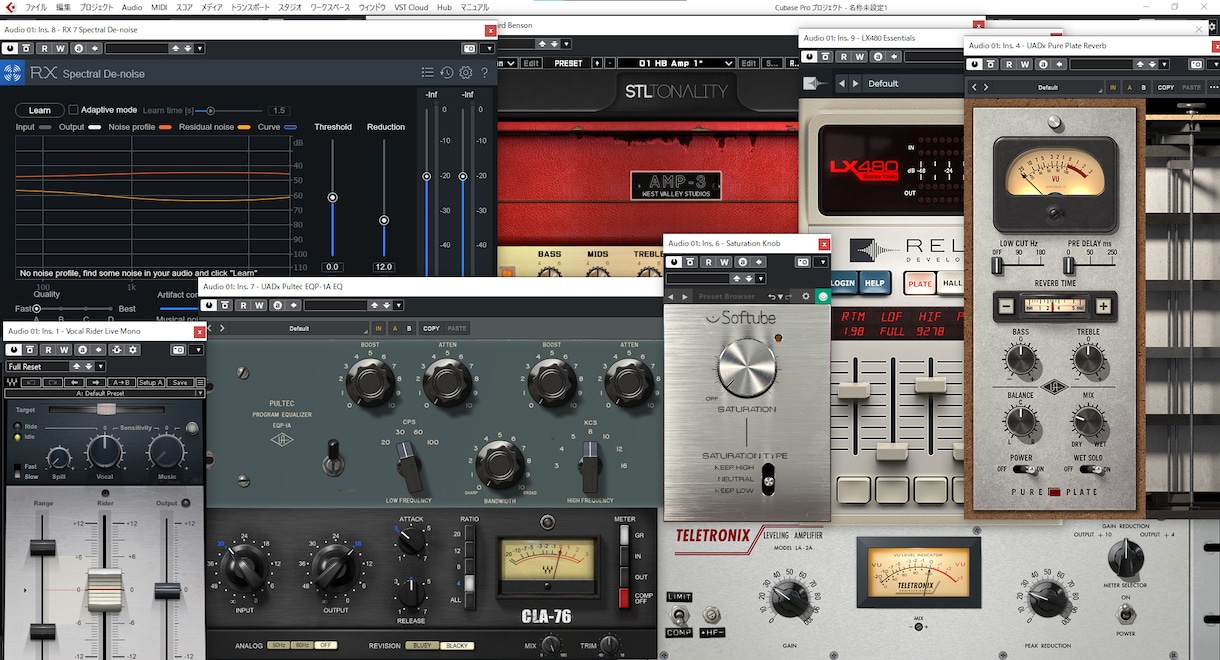This screenshot has height=660, width=1220.
Task: Open preset dropdown arrow in Pultec EQ header
Action: pyautogui.click(x=399, y=305)
